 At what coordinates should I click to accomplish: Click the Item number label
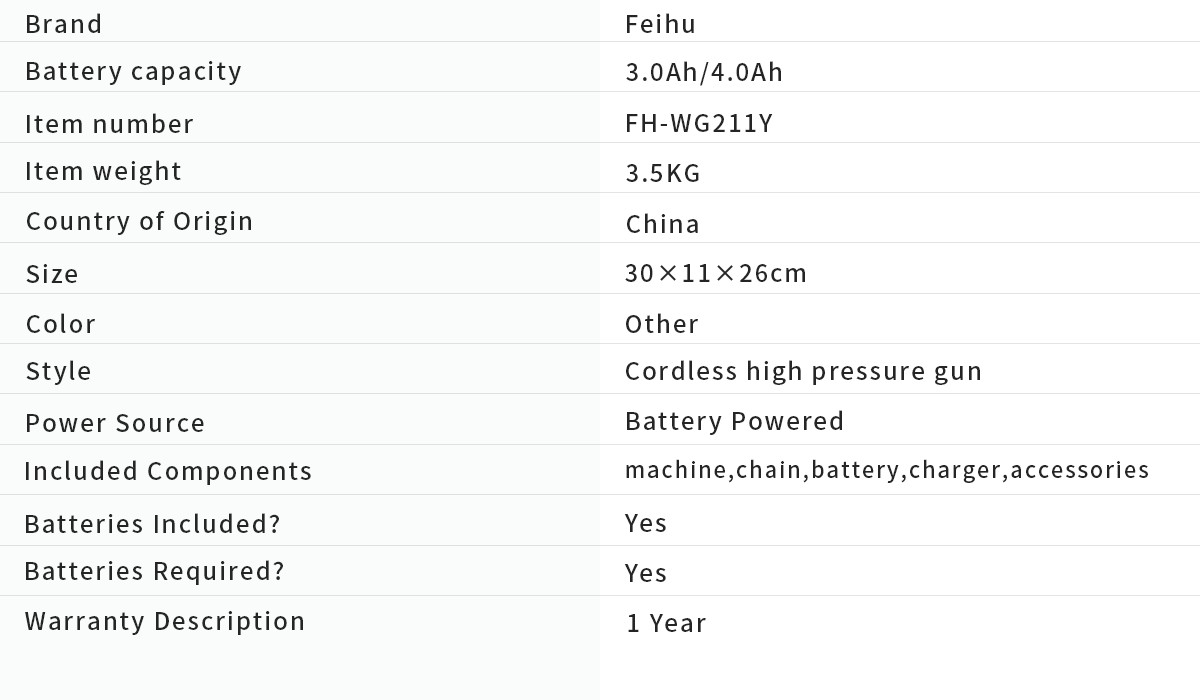pyautogui.click(x=109, y=124)
